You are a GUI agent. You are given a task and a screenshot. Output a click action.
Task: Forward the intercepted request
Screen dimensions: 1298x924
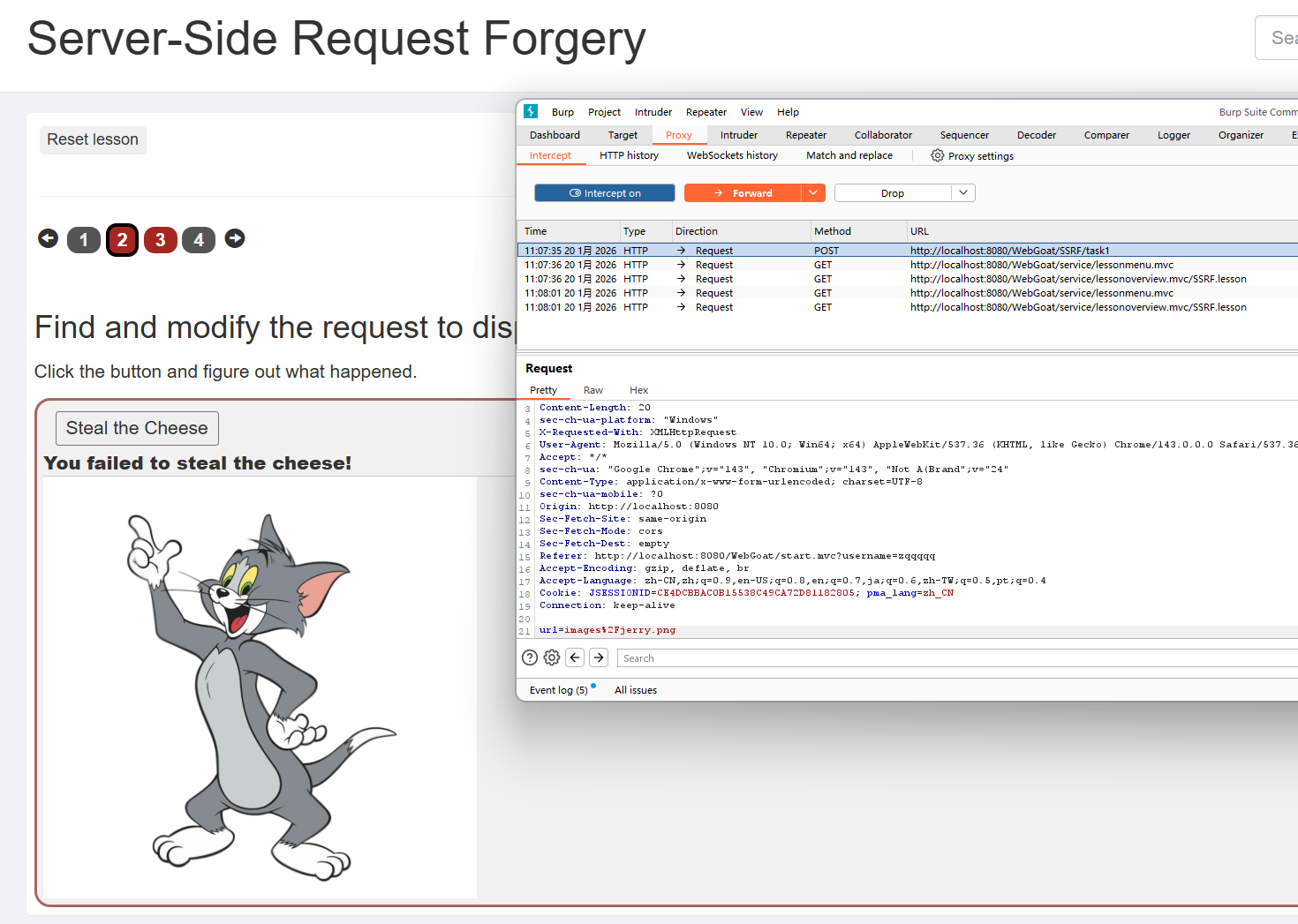coord(743,193)
